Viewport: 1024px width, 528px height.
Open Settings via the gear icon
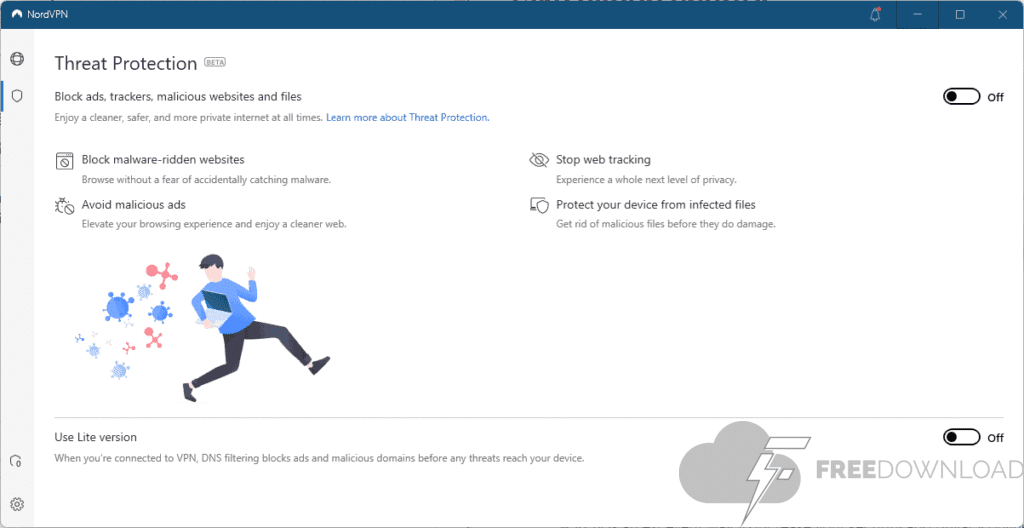point(17,504)
